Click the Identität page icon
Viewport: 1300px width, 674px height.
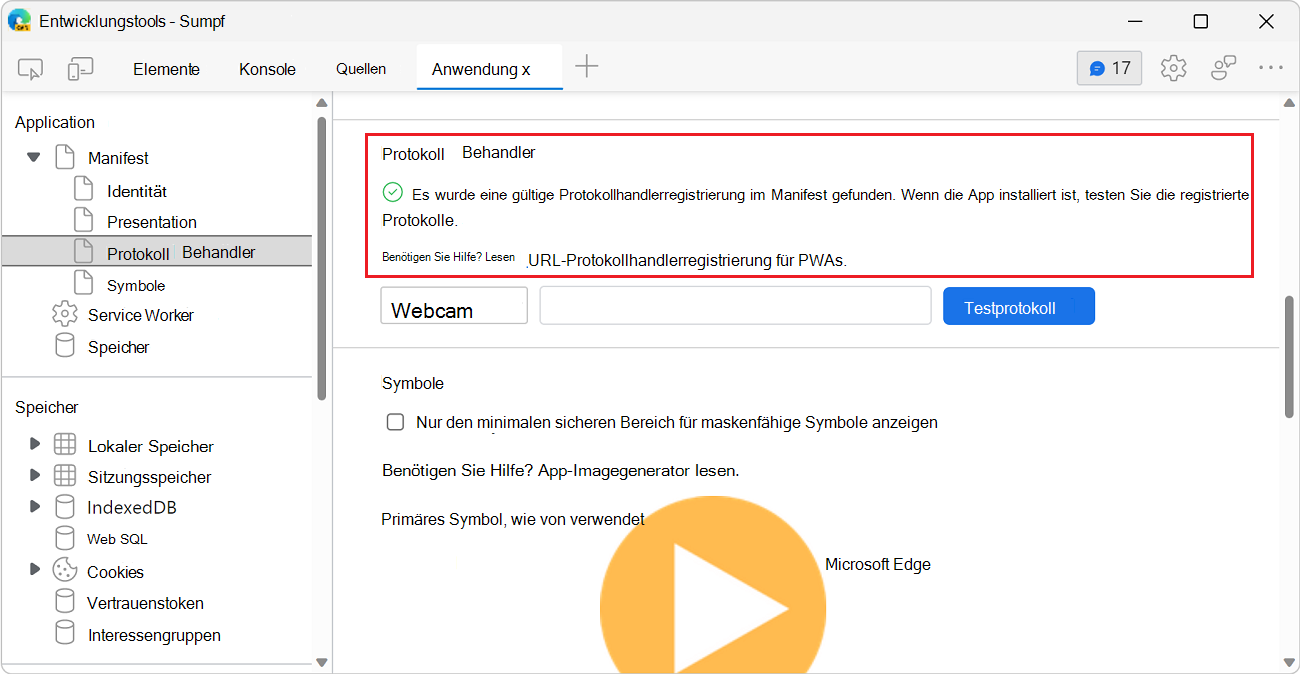pos(84,190)
